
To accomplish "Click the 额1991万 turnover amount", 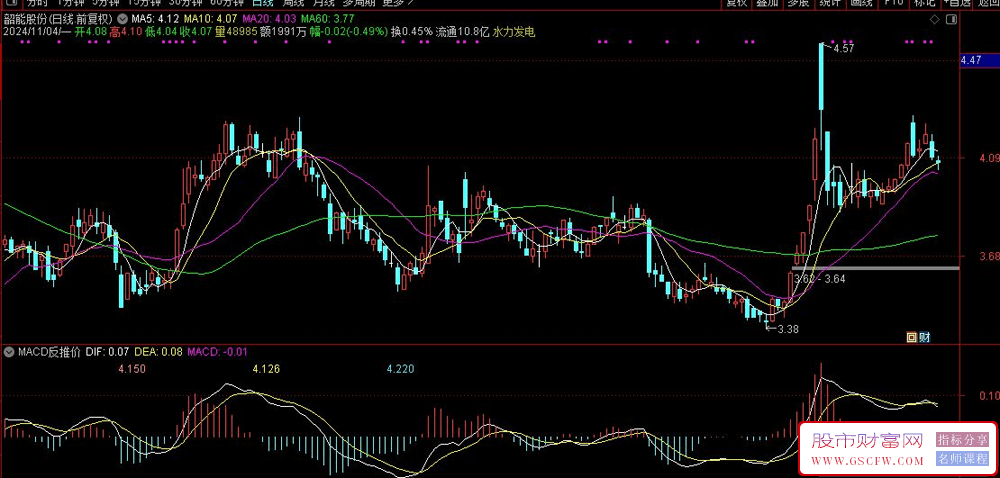I will pos(283,31).
